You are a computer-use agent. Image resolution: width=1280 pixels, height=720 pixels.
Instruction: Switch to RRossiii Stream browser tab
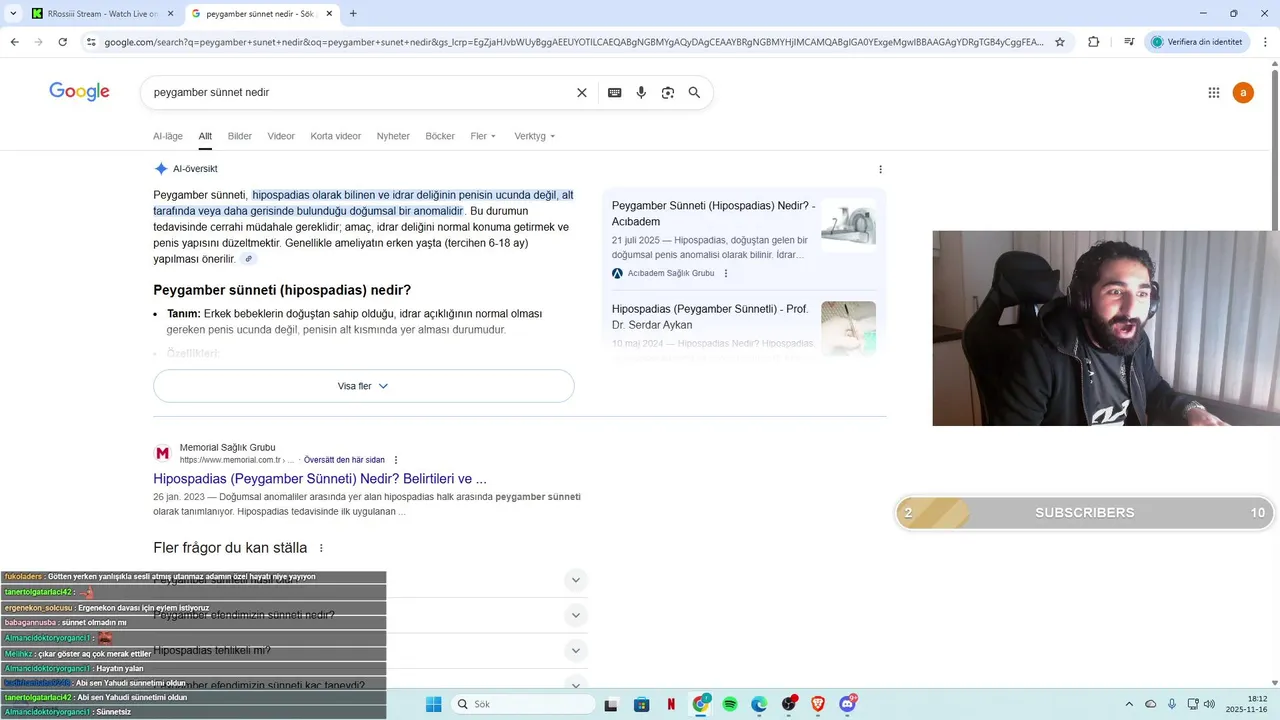(x=102, y=14)
